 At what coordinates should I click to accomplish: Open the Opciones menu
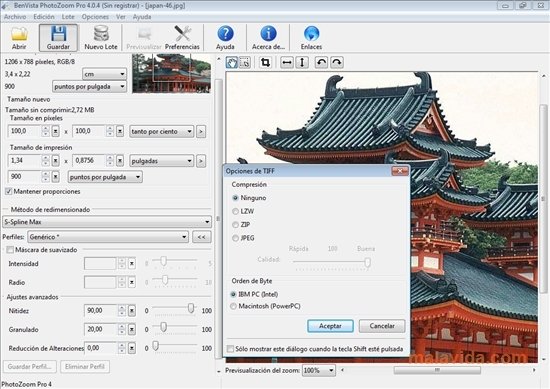pos(95,17)
